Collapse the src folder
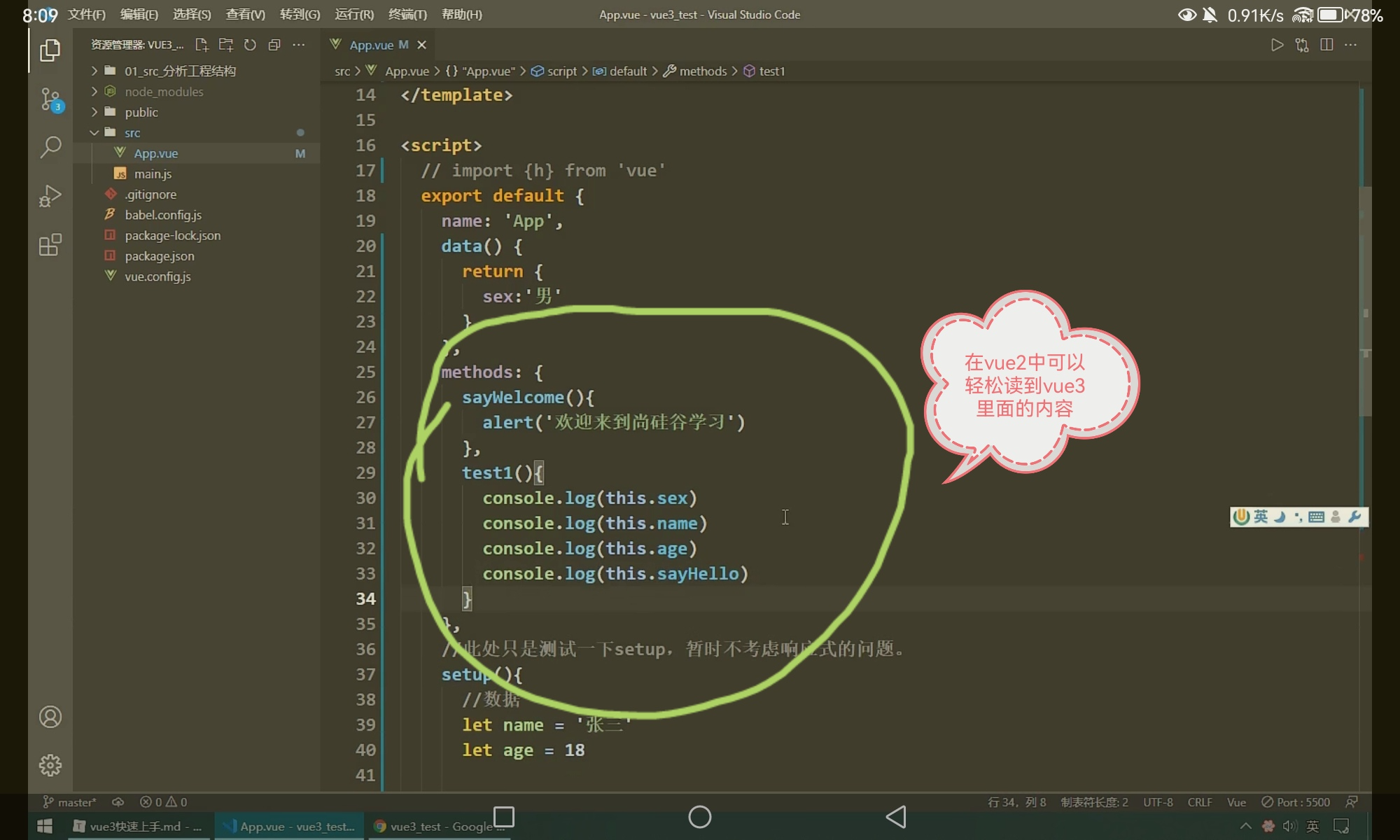 click(x=132, y=133)
